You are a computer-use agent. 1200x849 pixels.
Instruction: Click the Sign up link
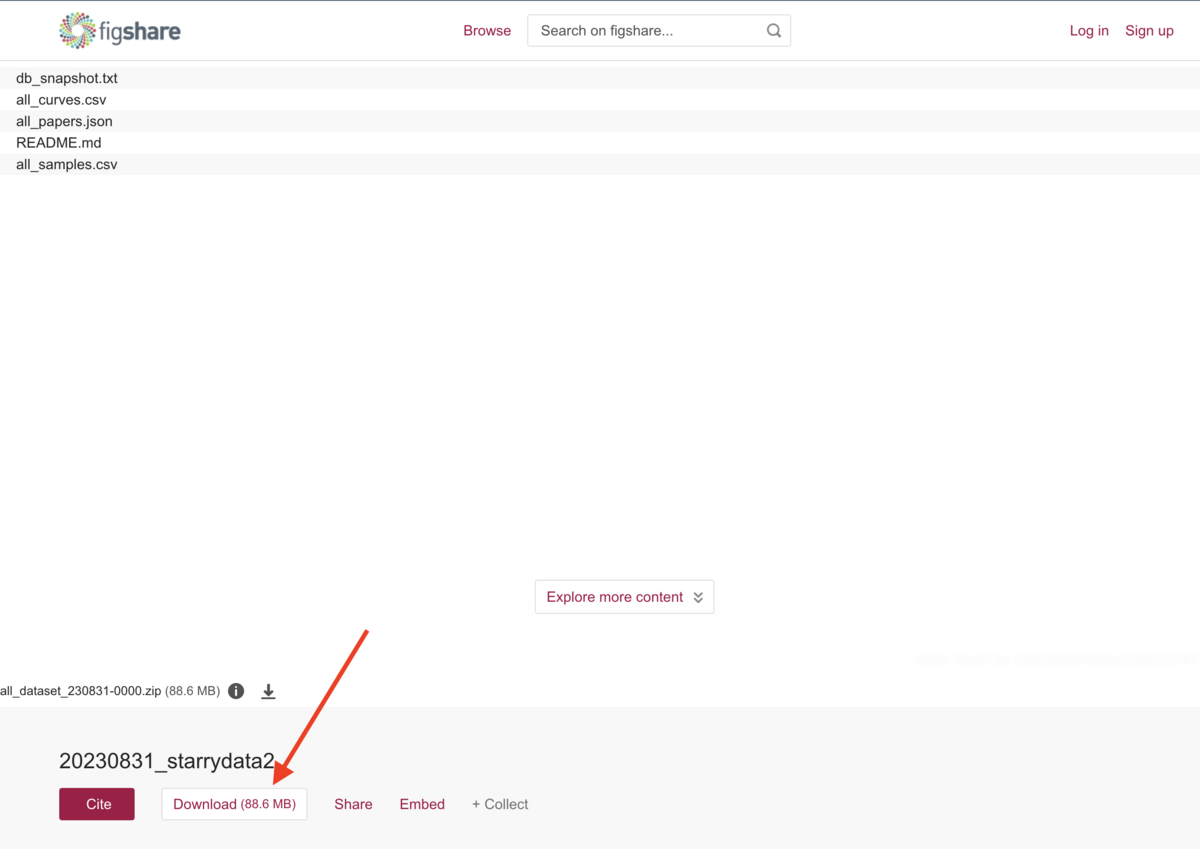coord(1149,31)
